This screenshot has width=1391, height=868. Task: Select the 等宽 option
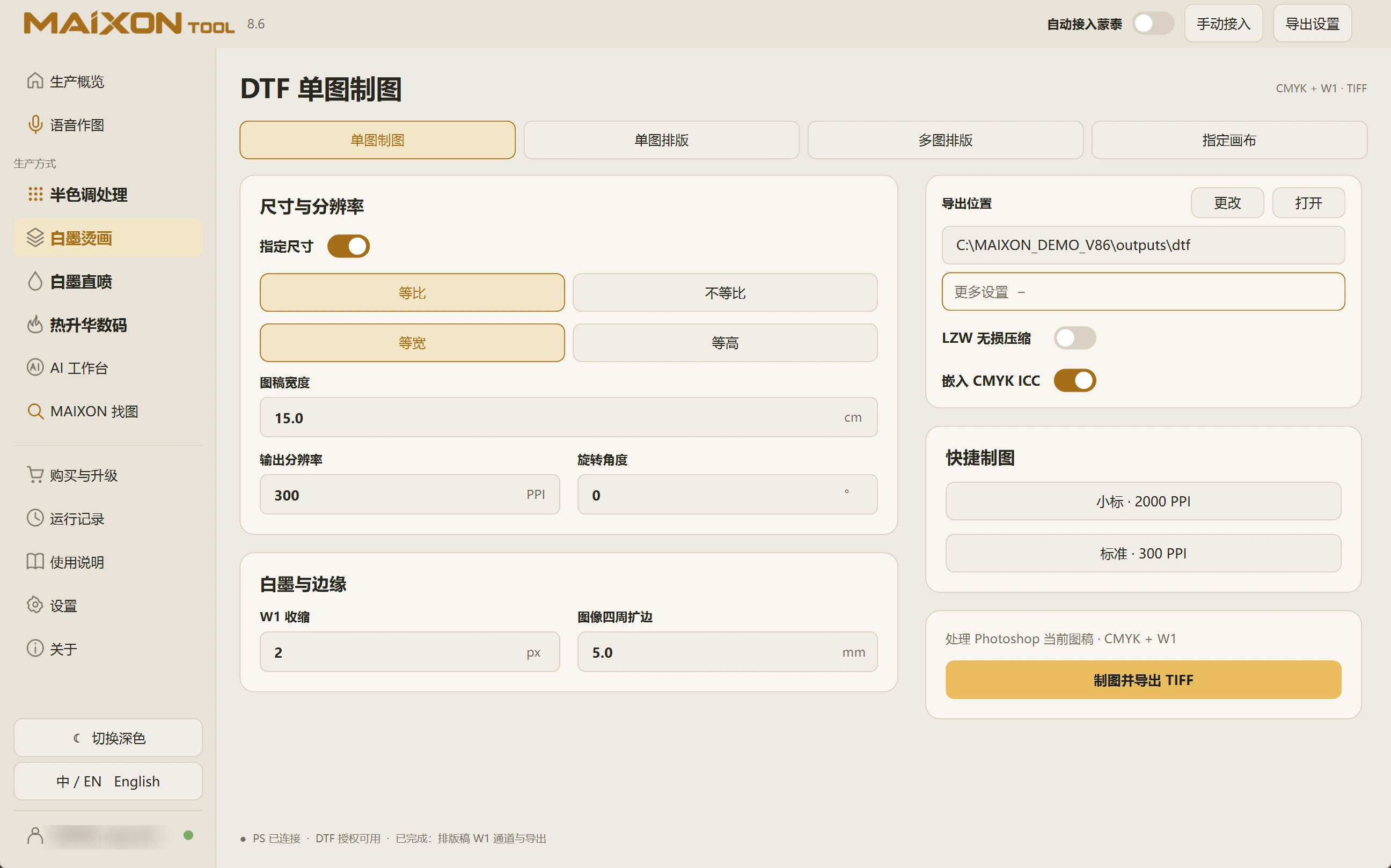point(412,343)
